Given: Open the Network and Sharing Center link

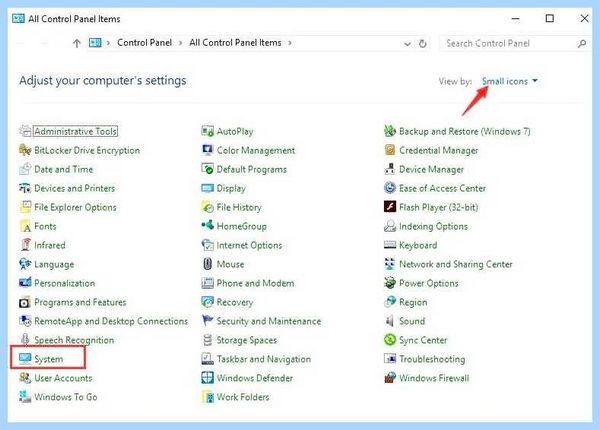Looking at the screenshot, I should (455, 264).
